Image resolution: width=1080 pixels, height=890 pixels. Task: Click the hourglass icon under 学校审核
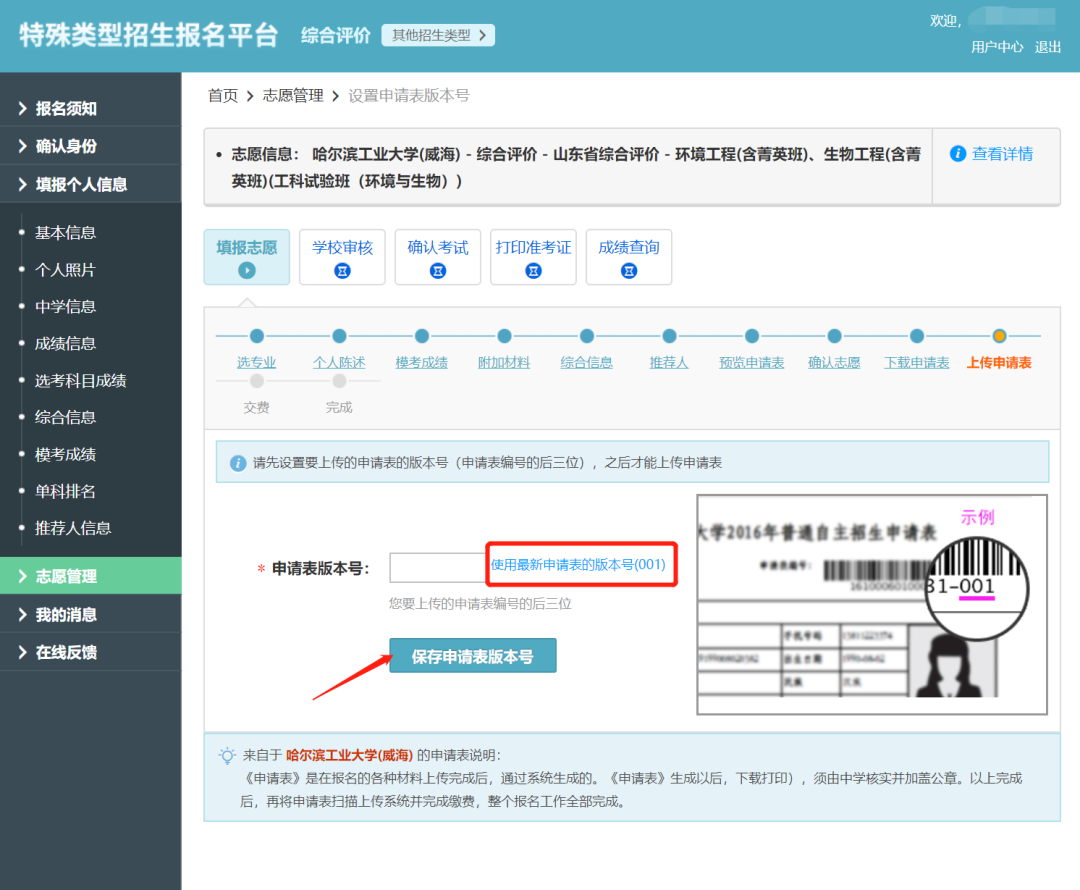pyautogui.click(x=342, y=271)
